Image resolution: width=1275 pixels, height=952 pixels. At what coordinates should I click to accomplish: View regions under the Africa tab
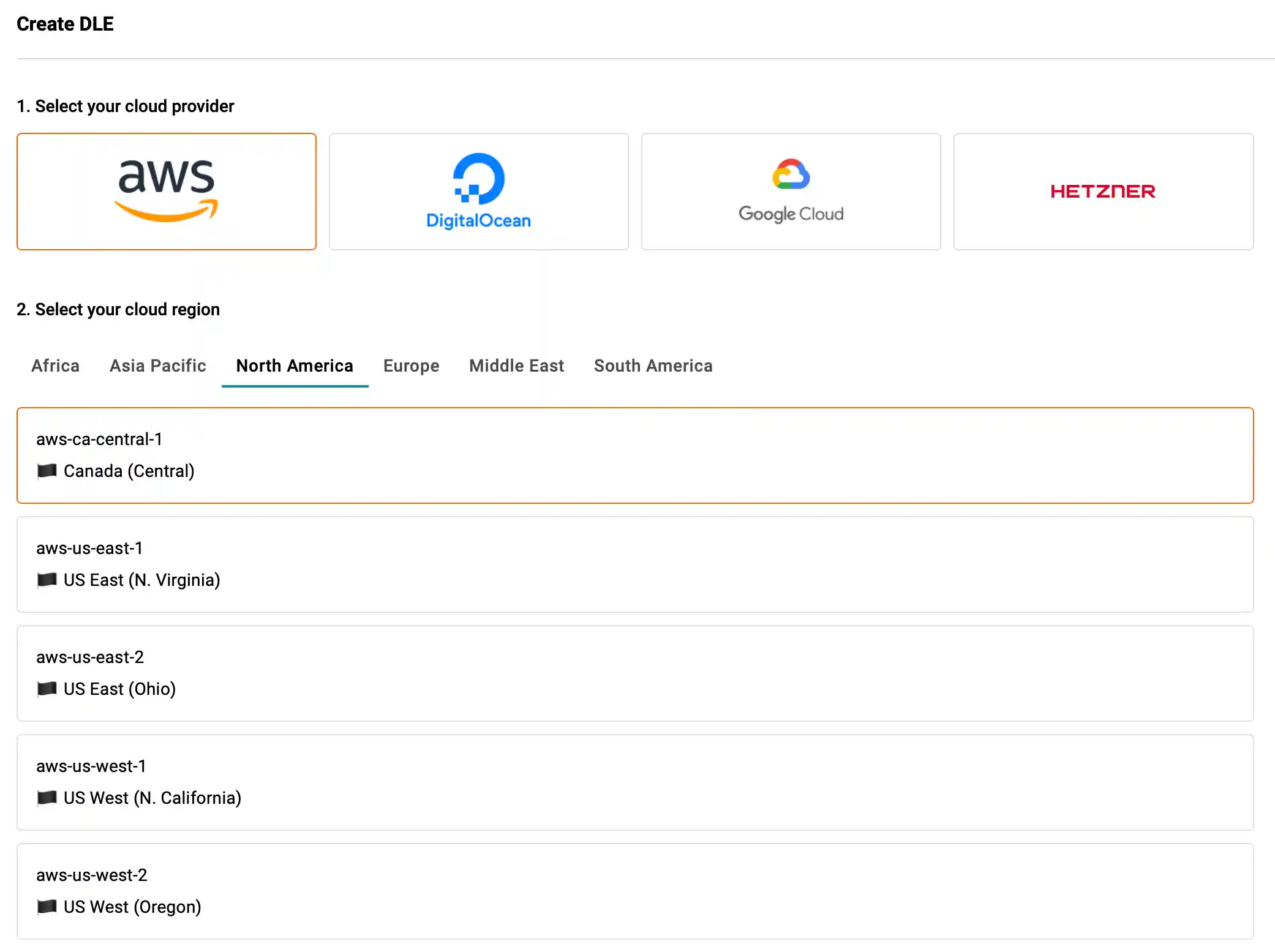coord(55,365)
